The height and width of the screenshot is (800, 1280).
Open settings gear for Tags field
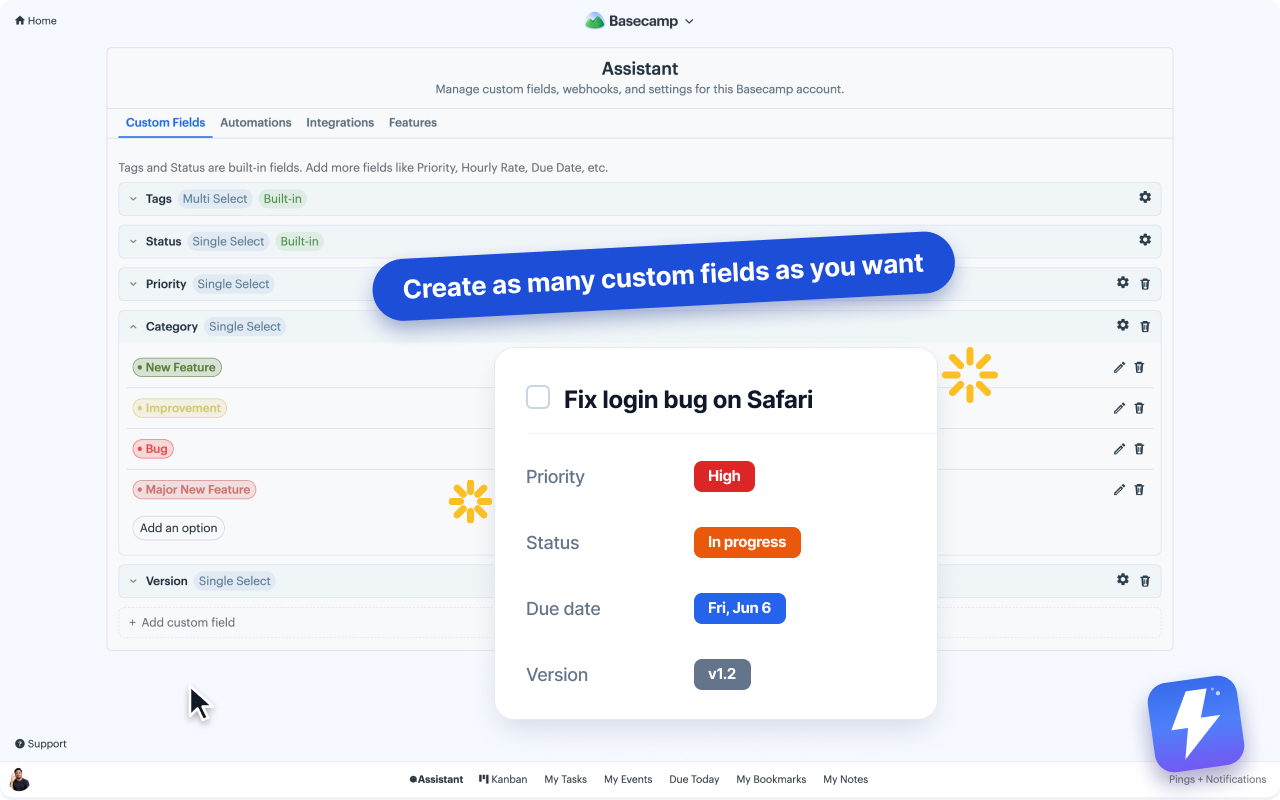1145,197
